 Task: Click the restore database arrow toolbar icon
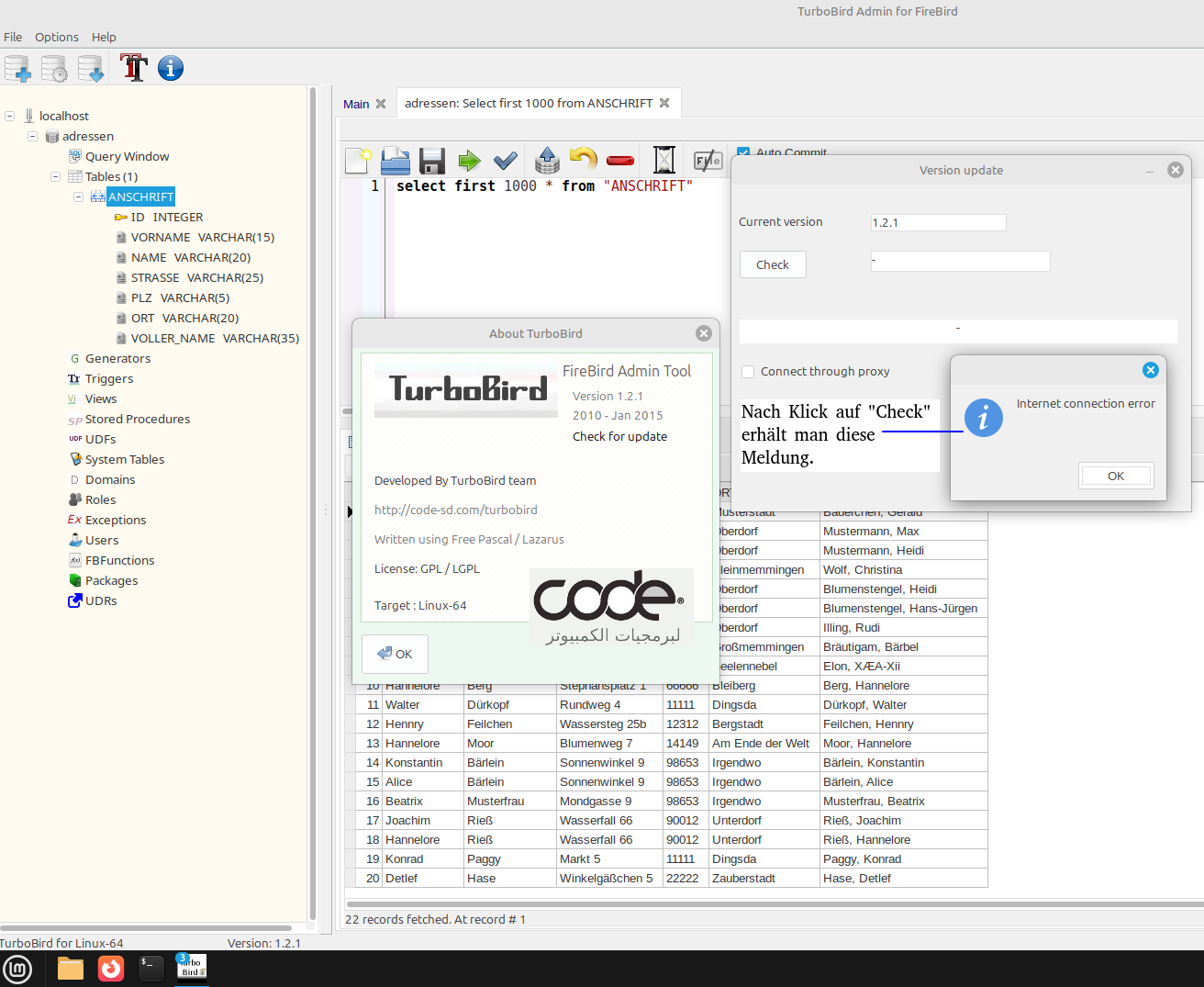pos(91,69)
